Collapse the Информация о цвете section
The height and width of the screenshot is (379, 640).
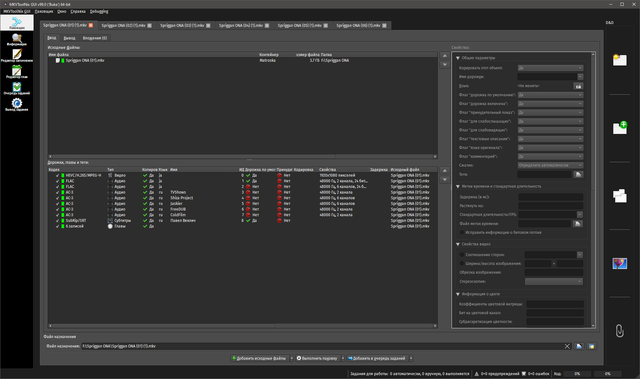point(458,294)
